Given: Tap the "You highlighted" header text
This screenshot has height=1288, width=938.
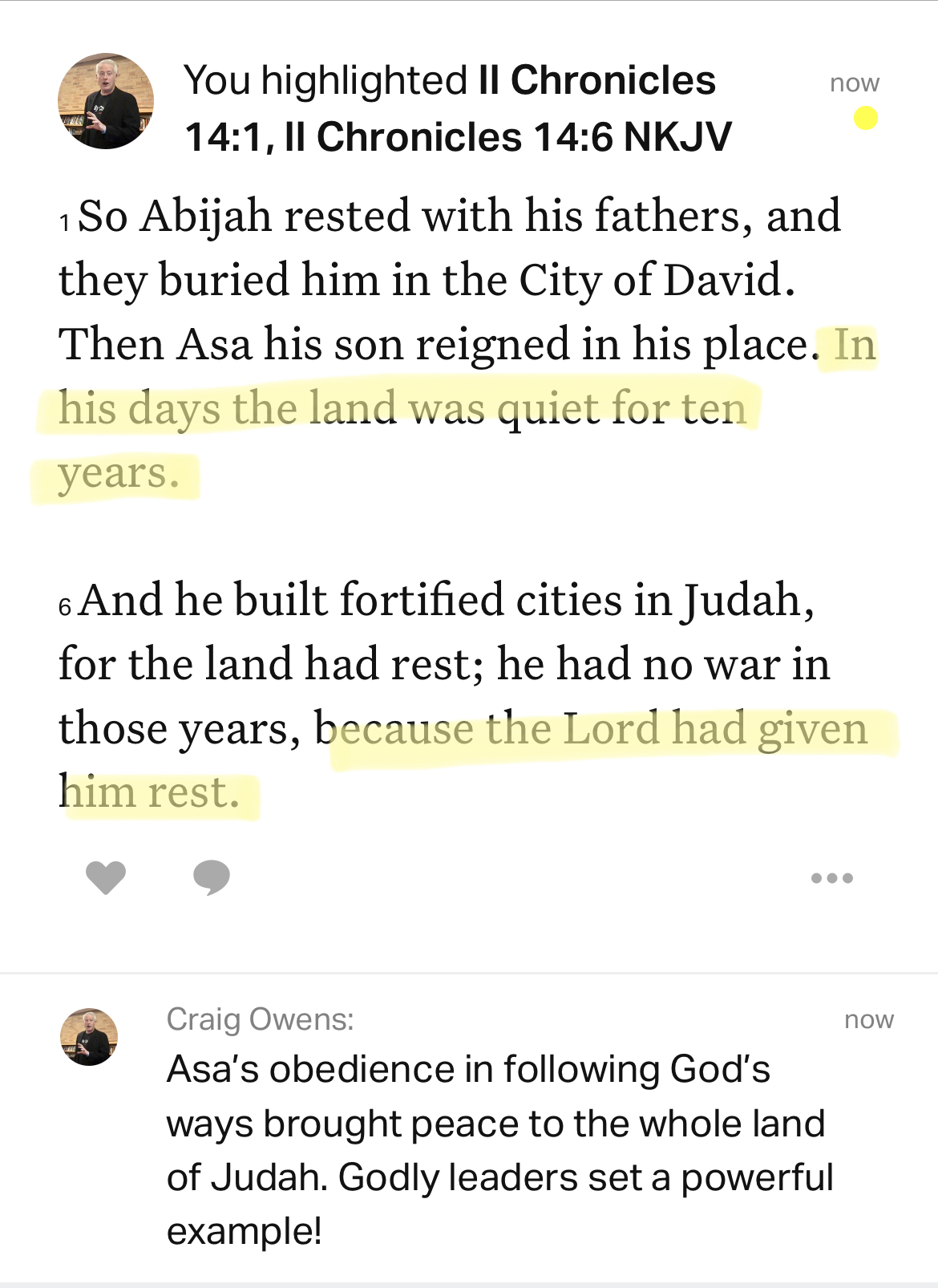Looking at the screenshot, I should [325, 80].
